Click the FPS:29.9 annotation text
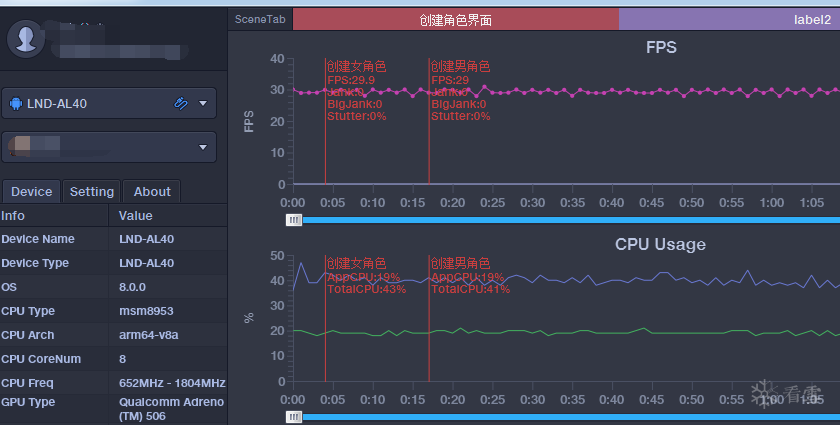The width and height of the screenshot is (840, 425). tap(351, 80)
